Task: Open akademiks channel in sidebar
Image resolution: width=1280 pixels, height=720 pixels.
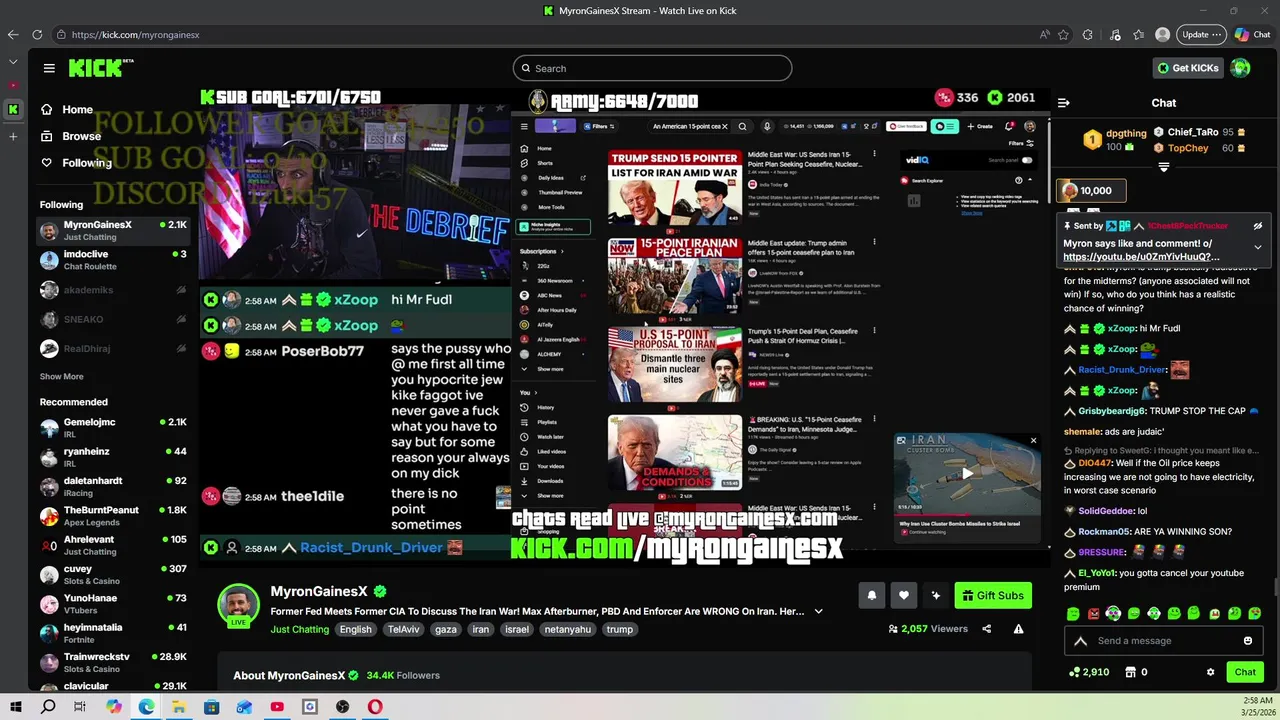Action: (112, 290)
